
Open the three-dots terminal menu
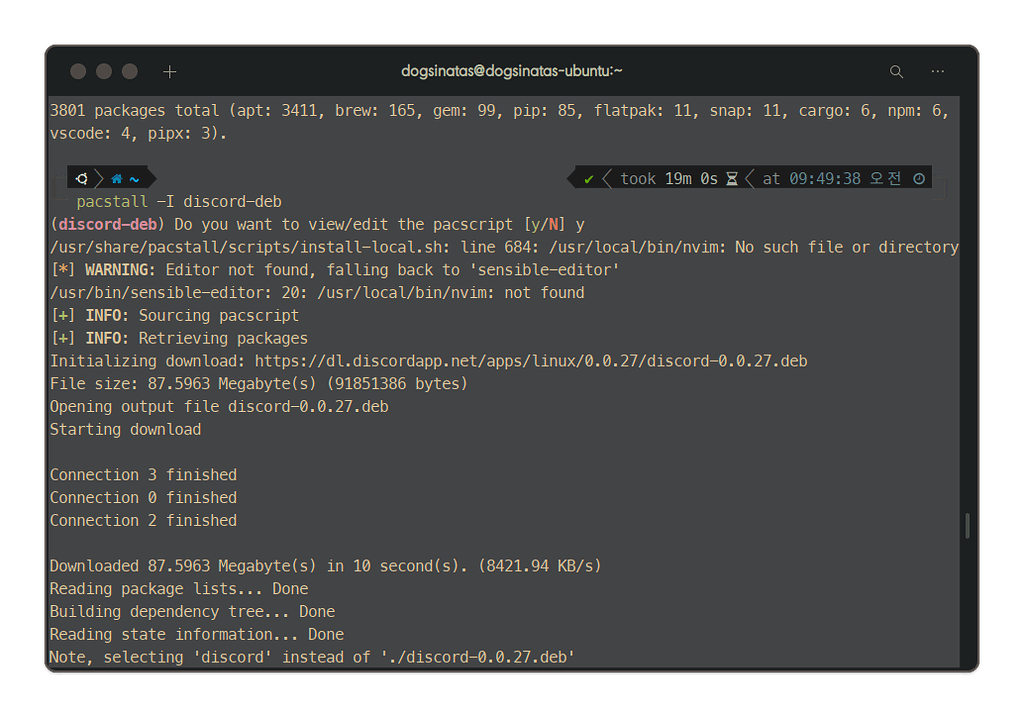937,72
